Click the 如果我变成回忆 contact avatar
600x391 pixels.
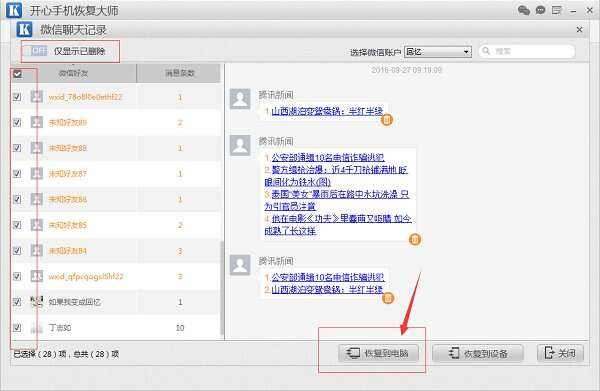[36, 302]
